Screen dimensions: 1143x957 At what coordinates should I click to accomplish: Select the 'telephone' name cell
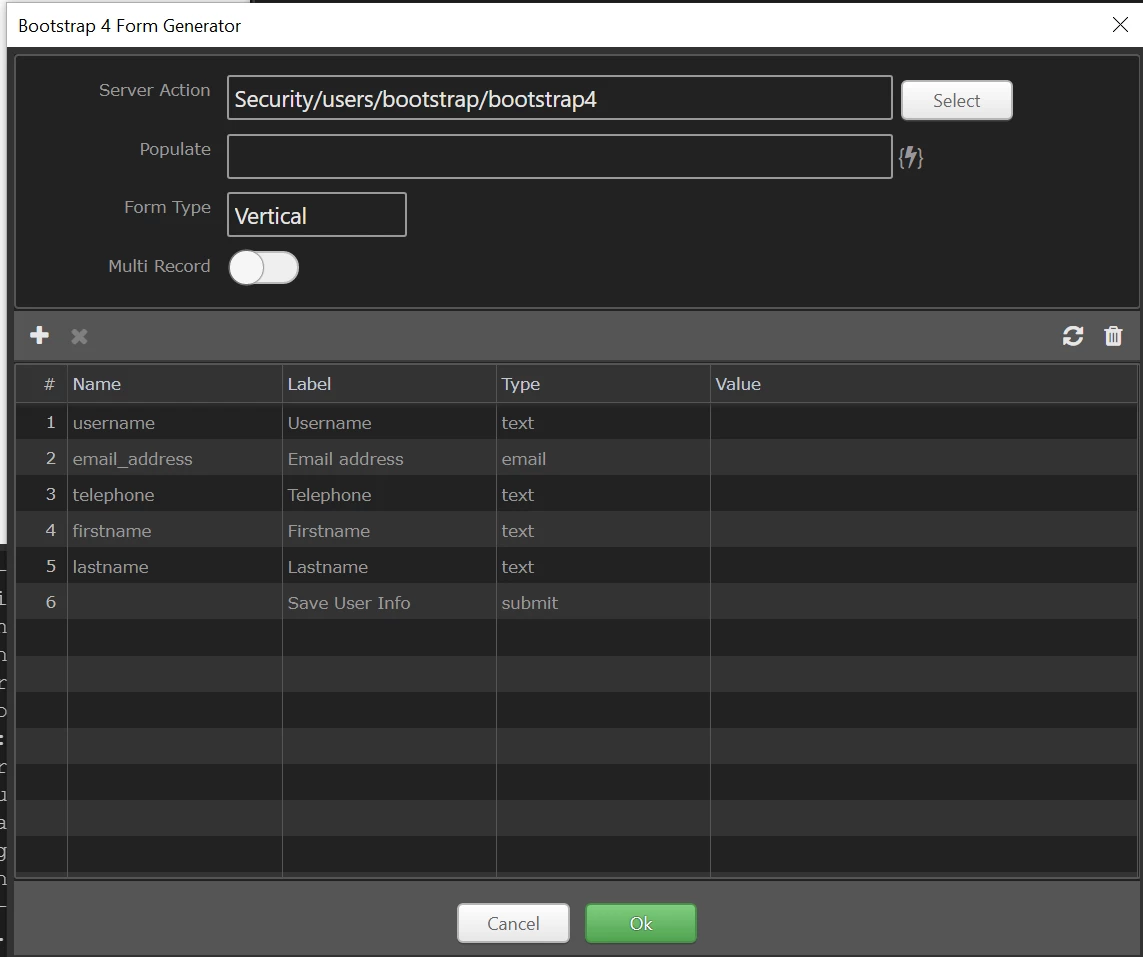[x=174, y=494]
